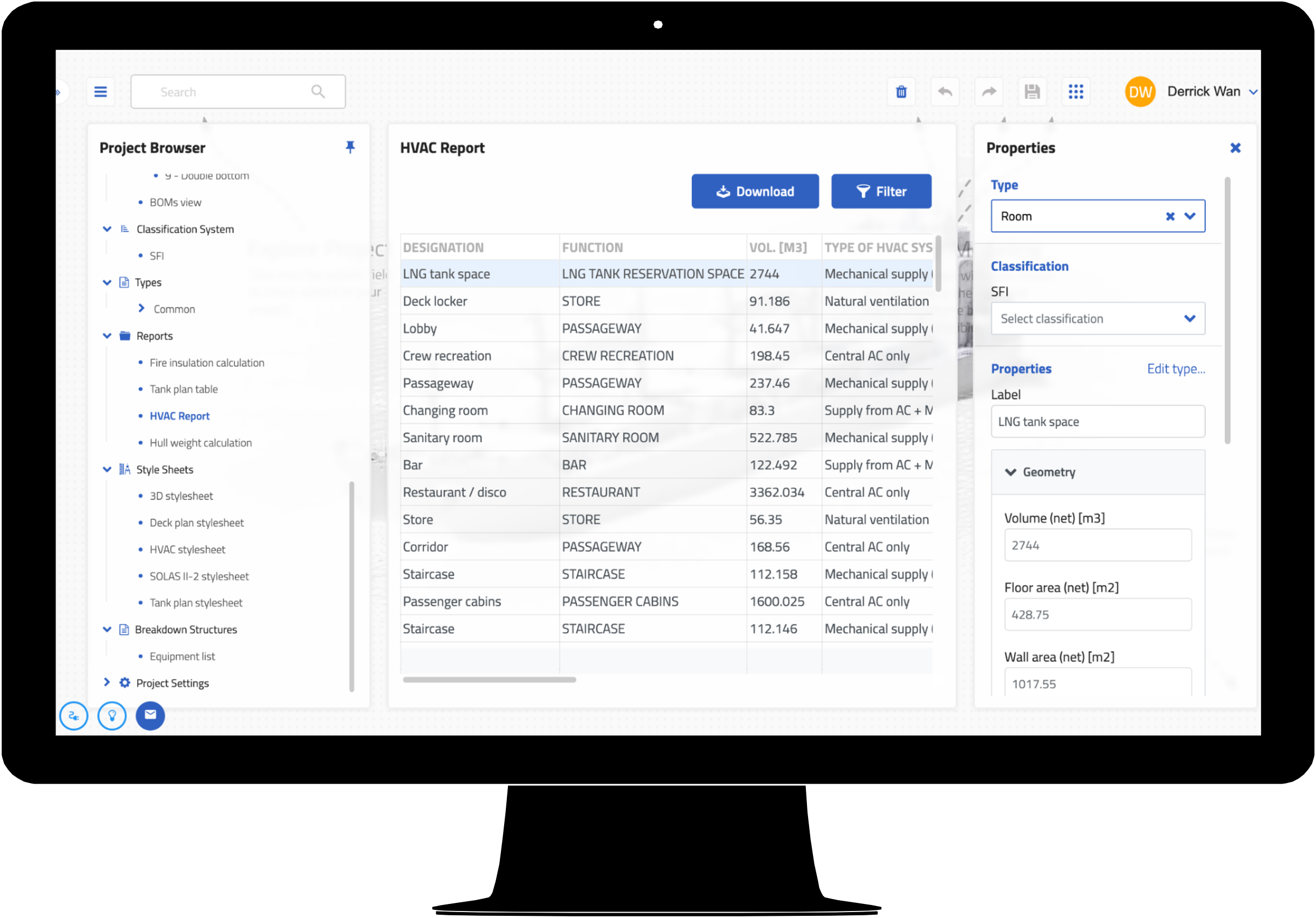Expand the Common types node
Image resolution: width=1316 pixels, height=918 pixels.
141,308
